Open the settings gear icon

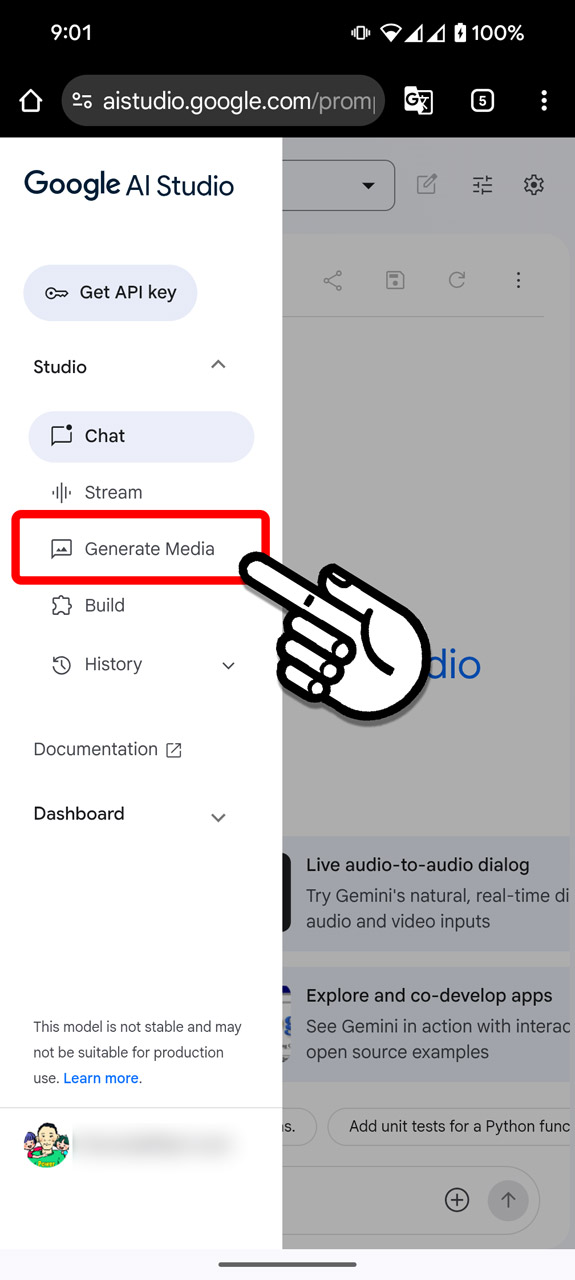(534, 184)
